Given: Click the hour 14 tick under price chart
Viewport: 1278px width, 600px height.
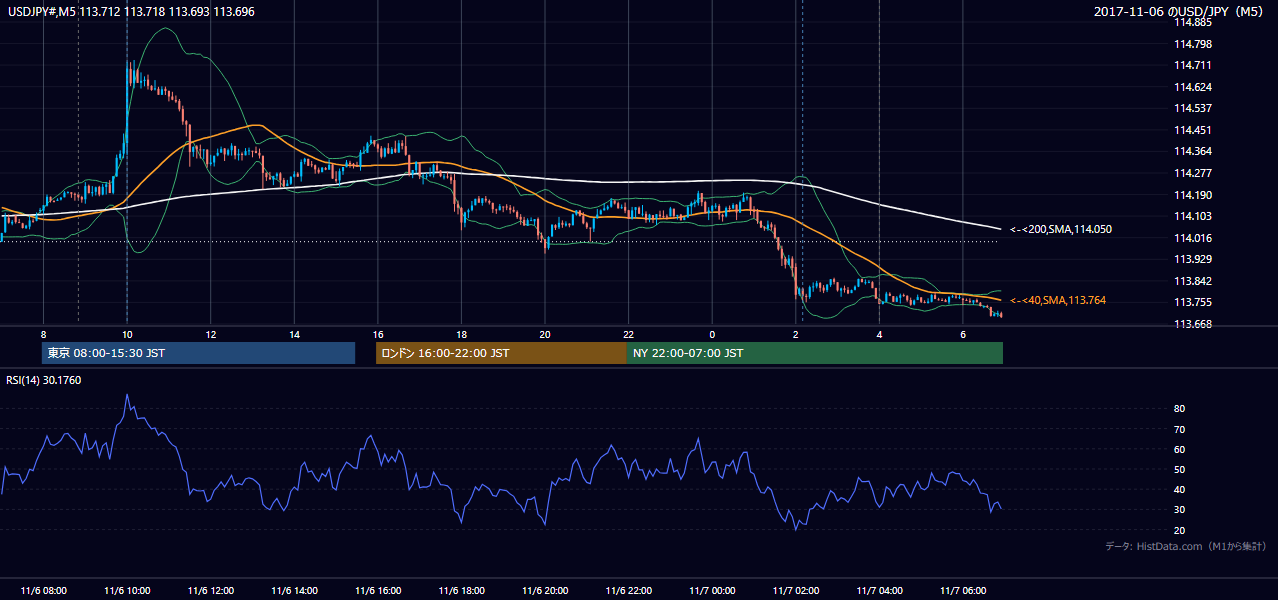Looking at the screenshot, I should [x=294, y=334].
